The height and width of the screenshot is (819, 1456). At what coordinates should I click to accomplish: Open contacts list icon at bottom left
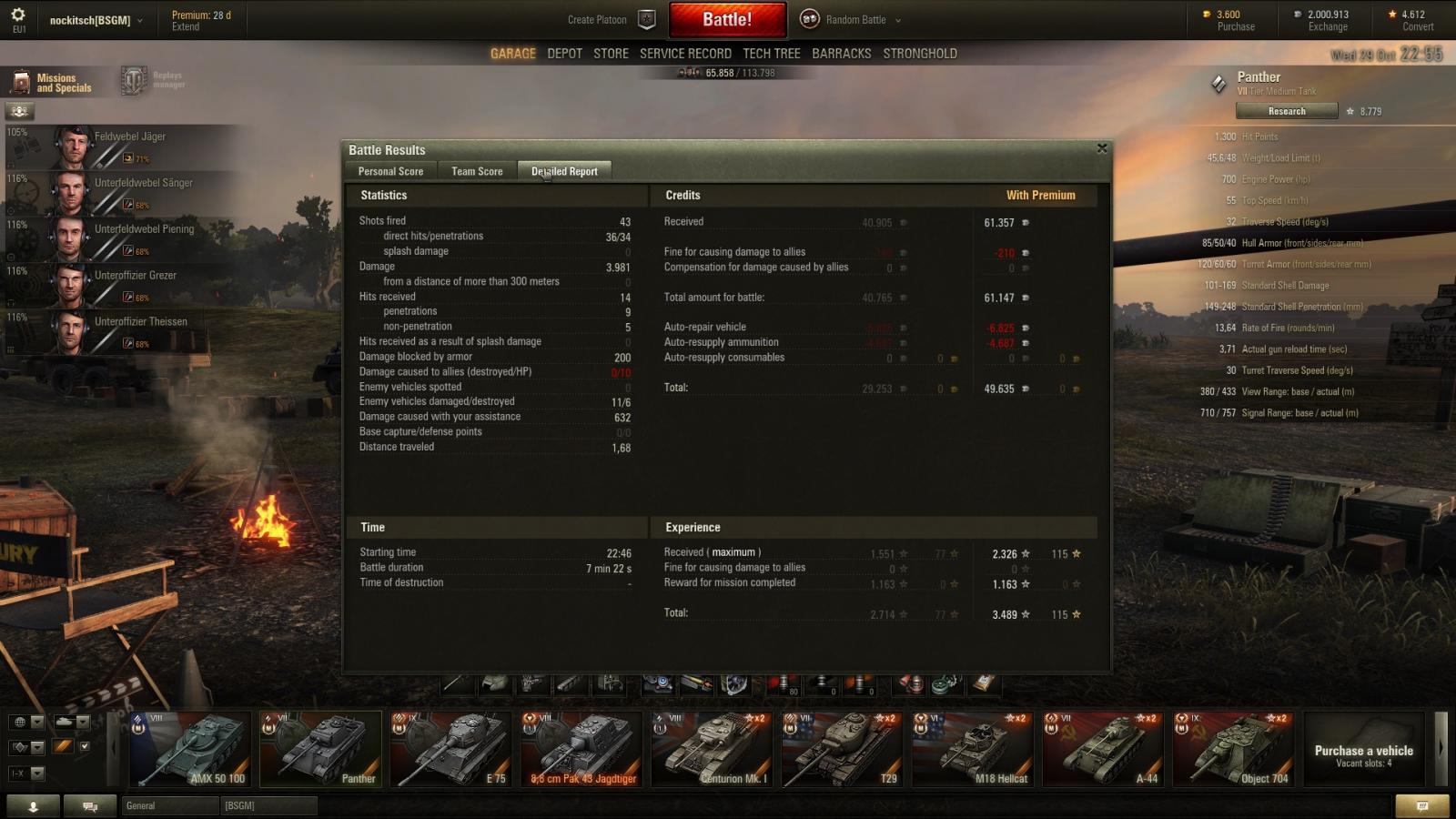tap(34, 806)
